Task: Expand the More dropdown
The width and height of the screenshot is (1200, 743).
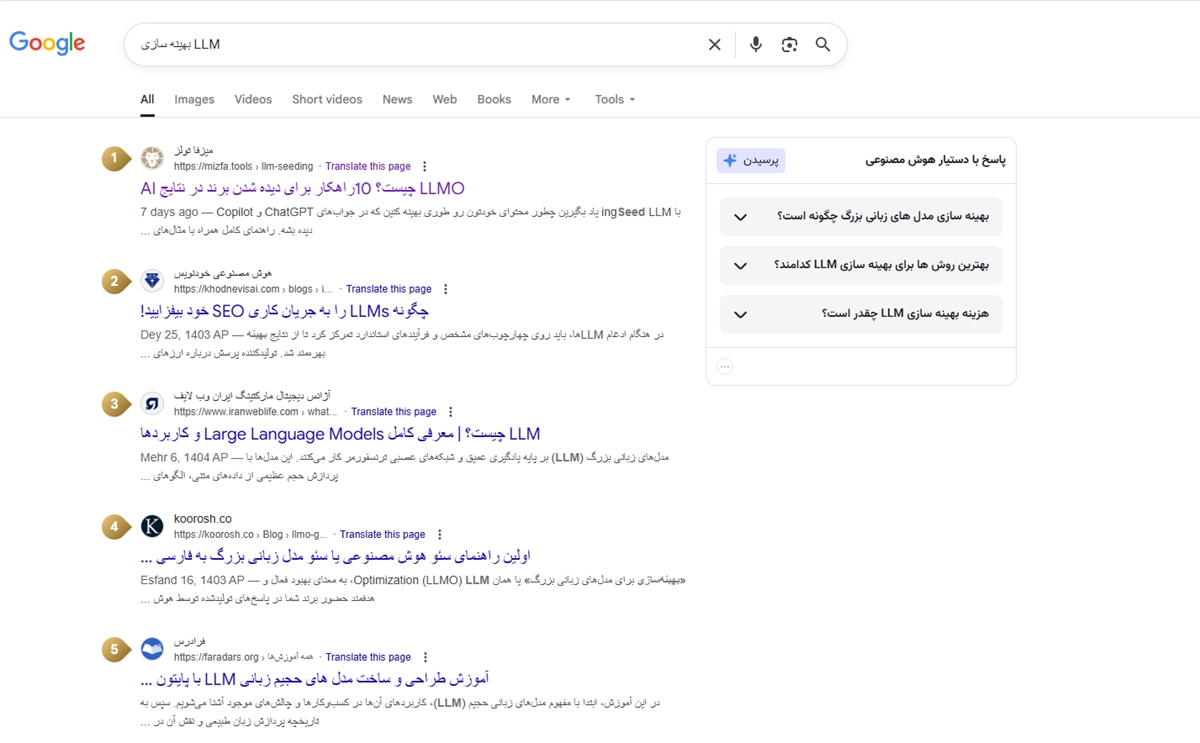Action: [551, 100]
